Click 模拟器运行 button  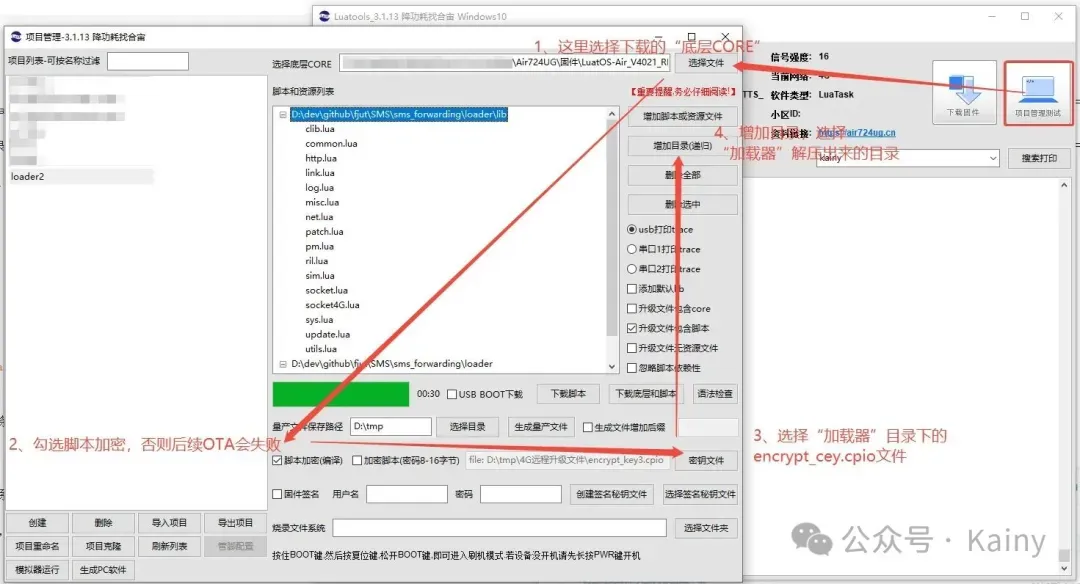tap(37, 570)
